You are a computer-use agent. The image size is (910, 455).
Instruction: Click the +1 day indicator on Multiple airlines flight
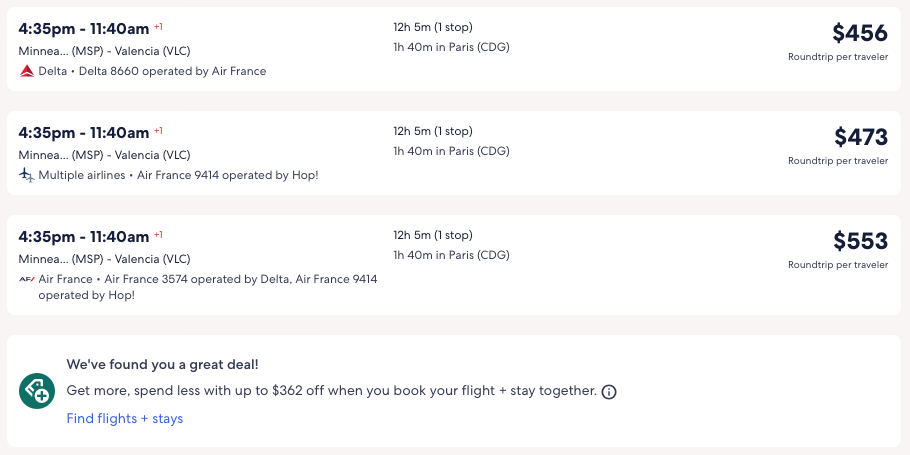point(158,130)
